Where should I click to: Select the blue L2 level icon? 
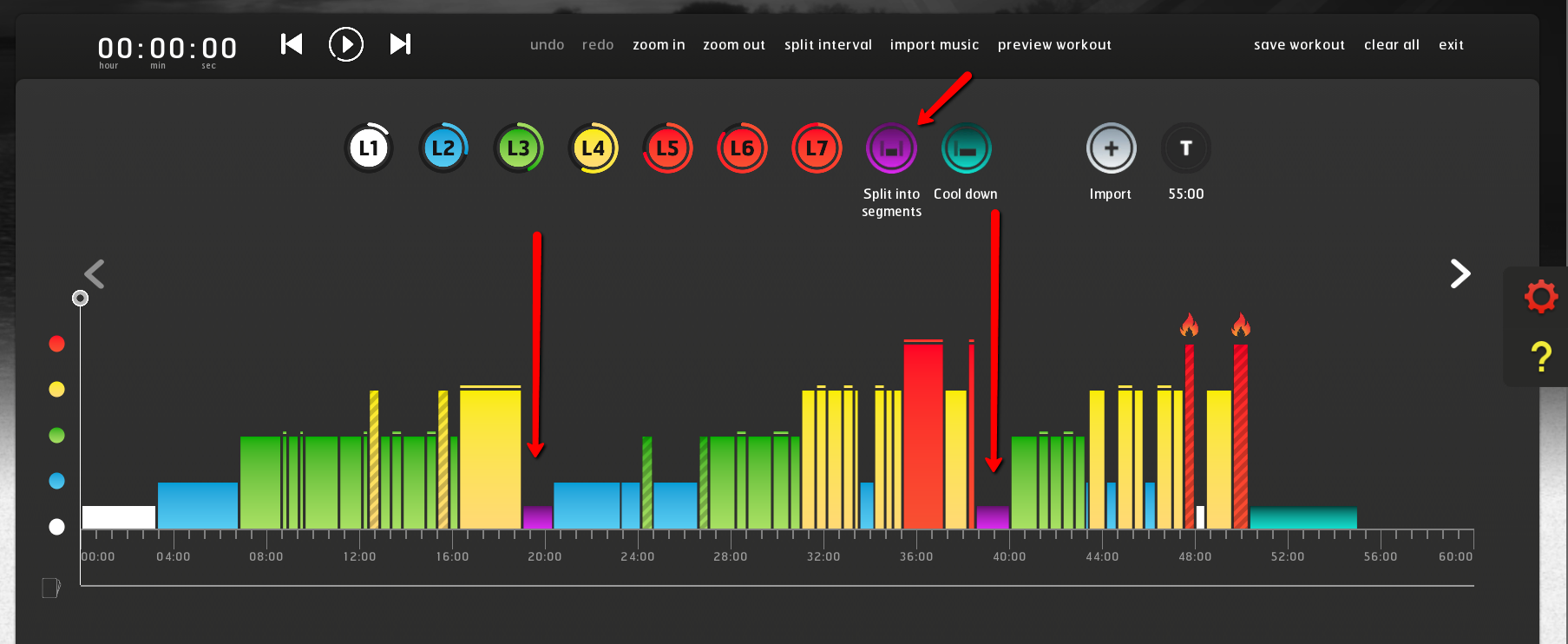[443, 148]
